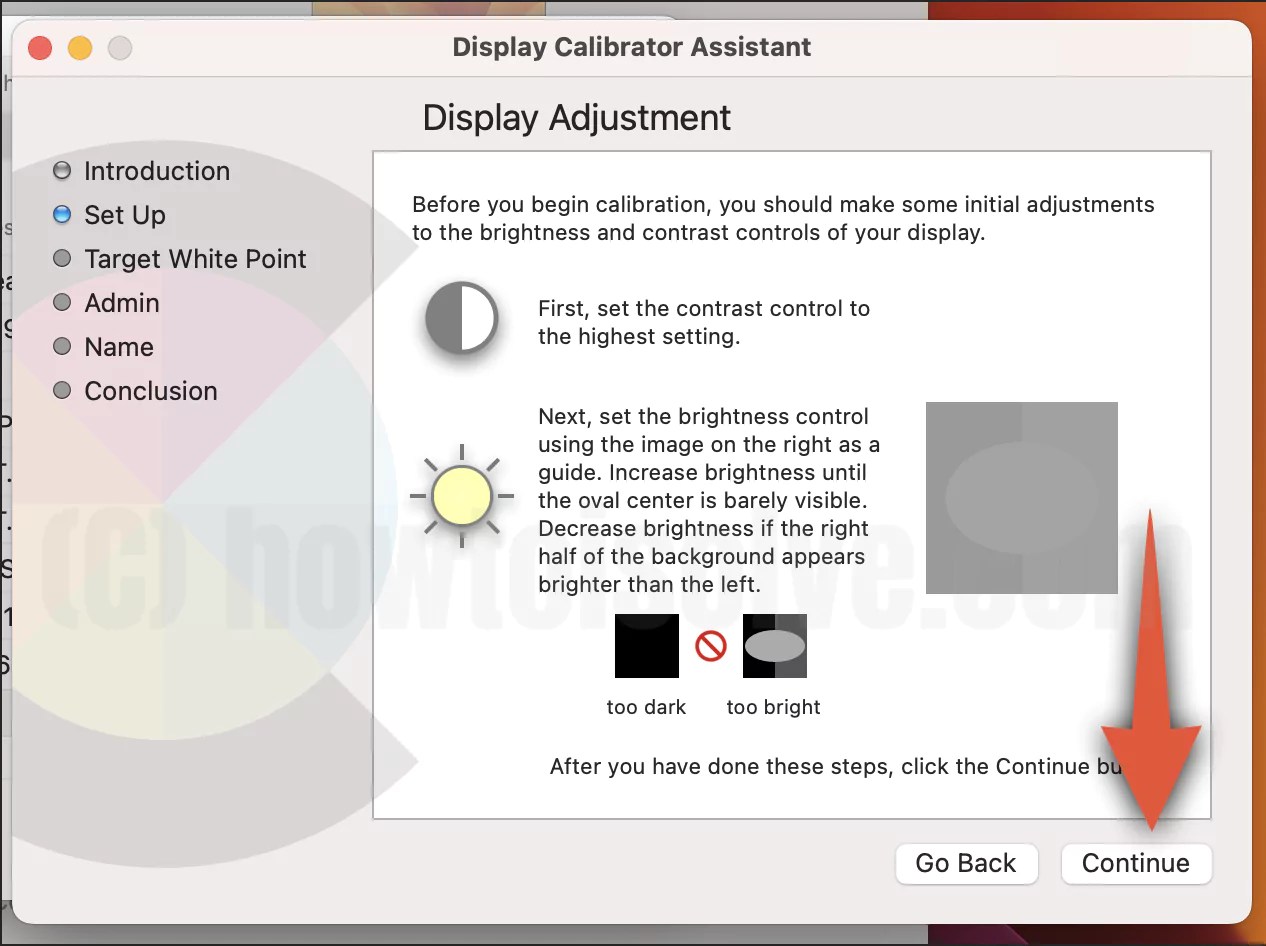Click the gray calibration square with oval center
Image resolution: width=1266 pixels, height=946 pixels.
tap(1021, 497)
